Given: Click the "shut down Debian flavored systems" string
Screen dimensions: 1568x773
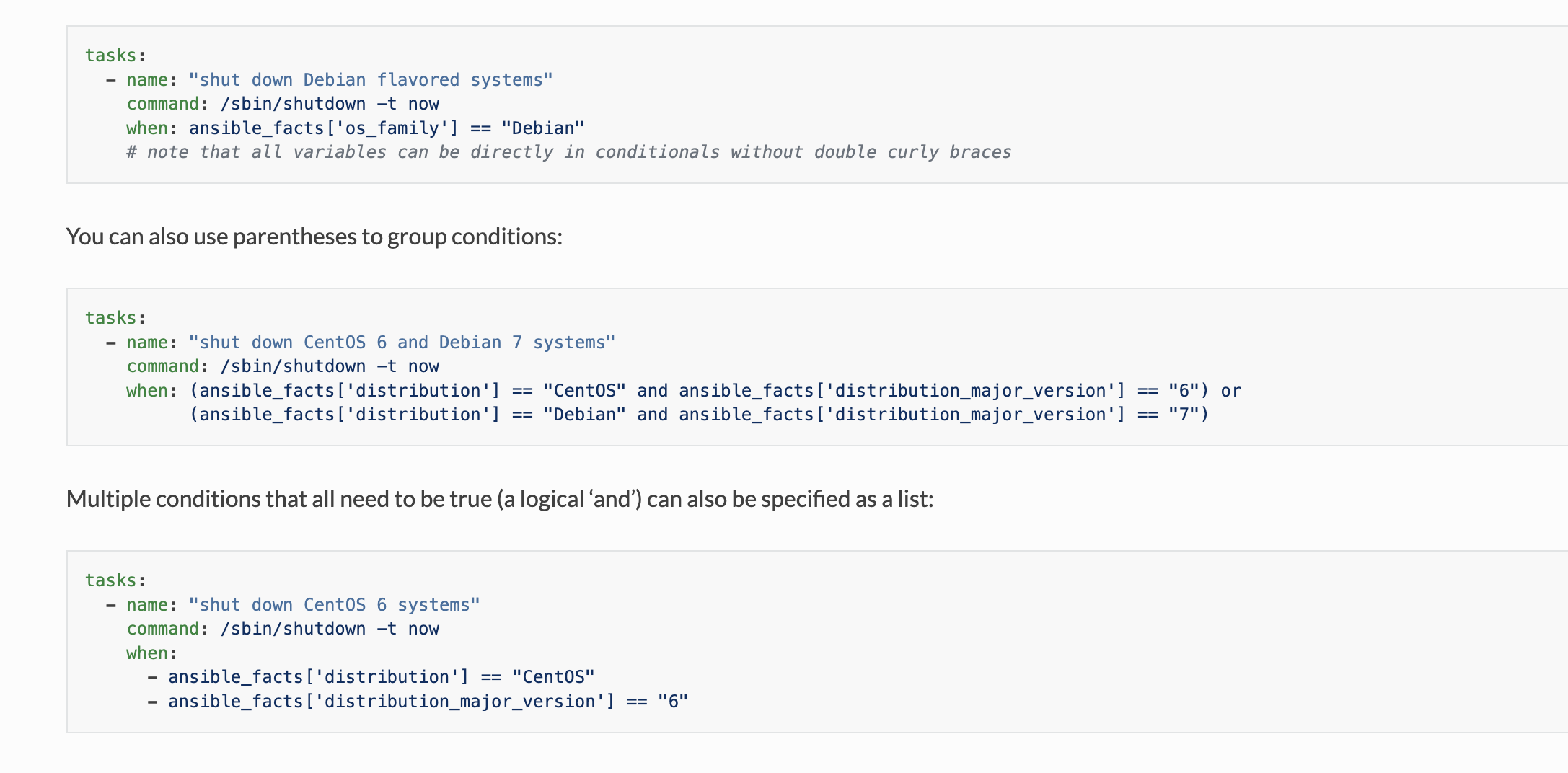Looking at the screenshot, I should pyautogui.click(x=370, y=80).
